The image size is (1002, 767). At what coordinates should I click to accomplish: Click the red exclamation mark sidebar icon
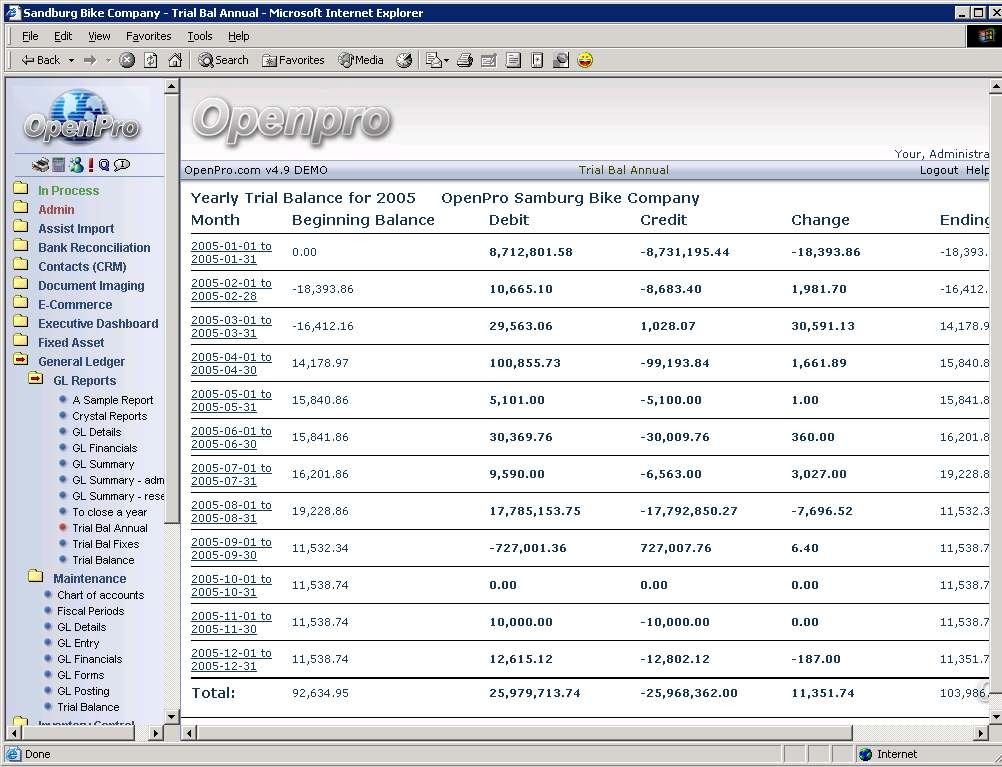(91, 165)
